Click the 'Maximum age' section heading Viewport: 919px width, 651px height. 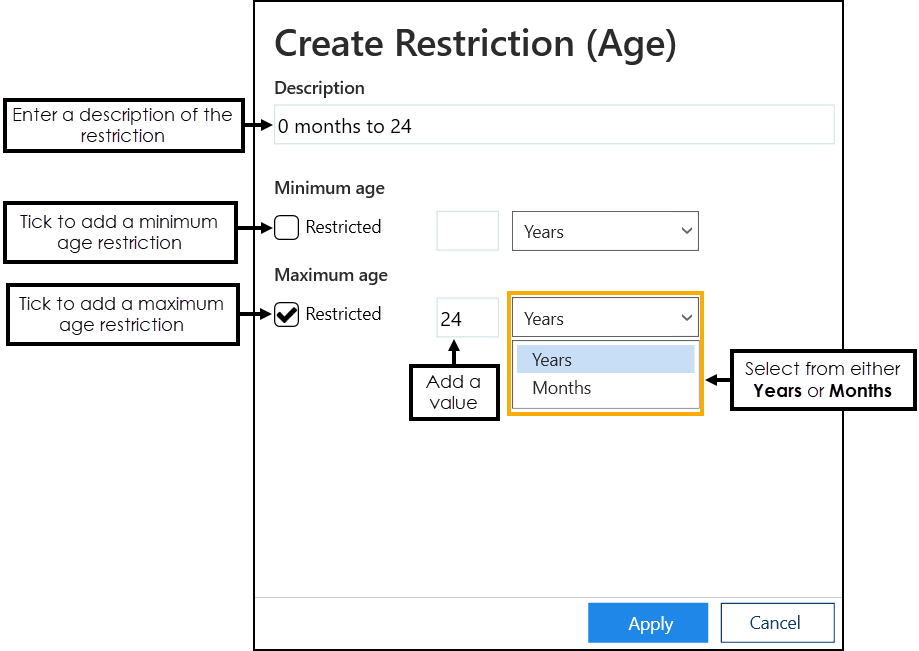pyautogui.click(x=331, y=275)
